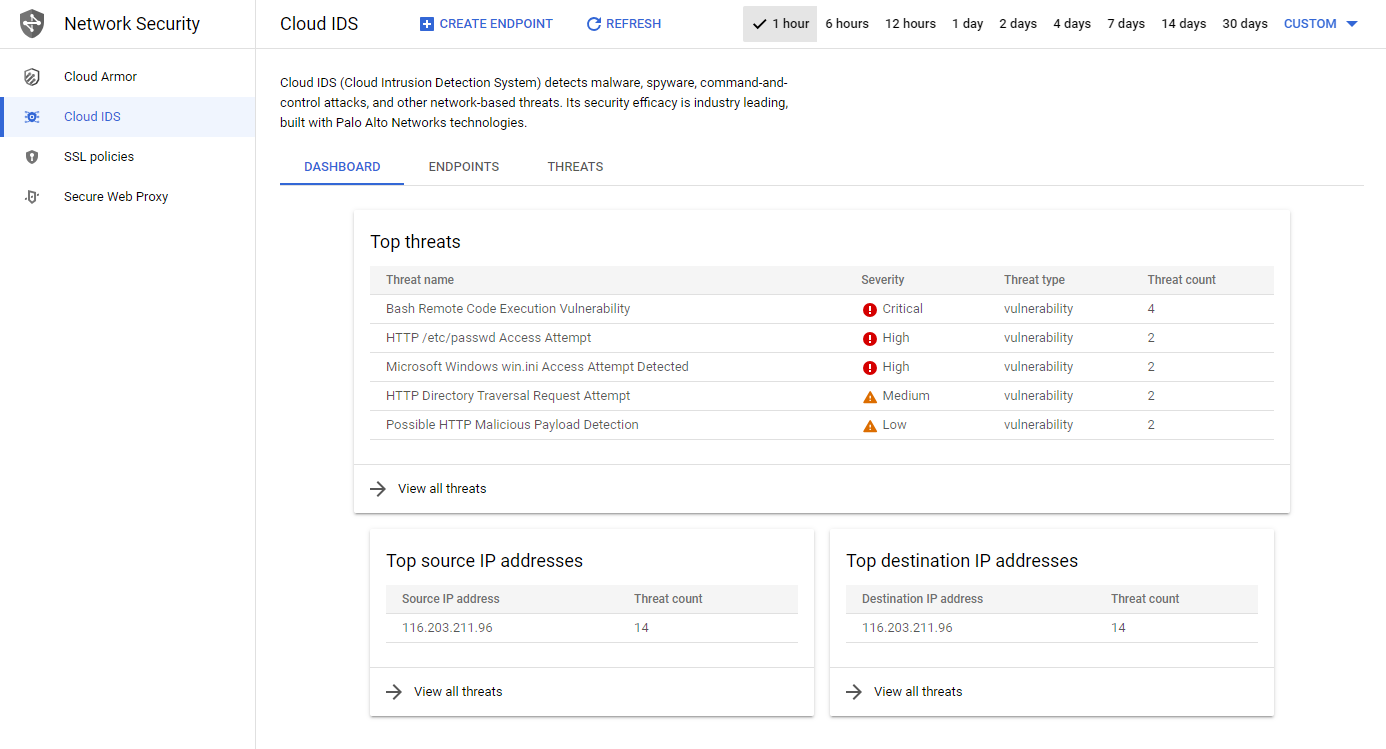
Task: Click HTTP Directory Traversal Request Attempt row
Action: [822, 396]
